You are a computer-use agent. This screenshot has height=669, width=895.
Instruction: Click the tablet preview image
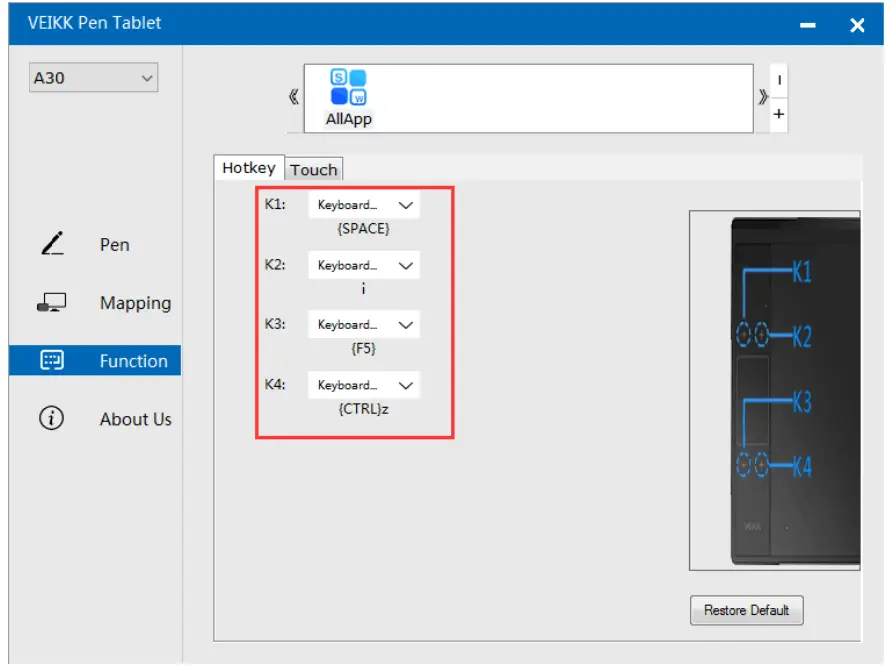coord(774,390)
